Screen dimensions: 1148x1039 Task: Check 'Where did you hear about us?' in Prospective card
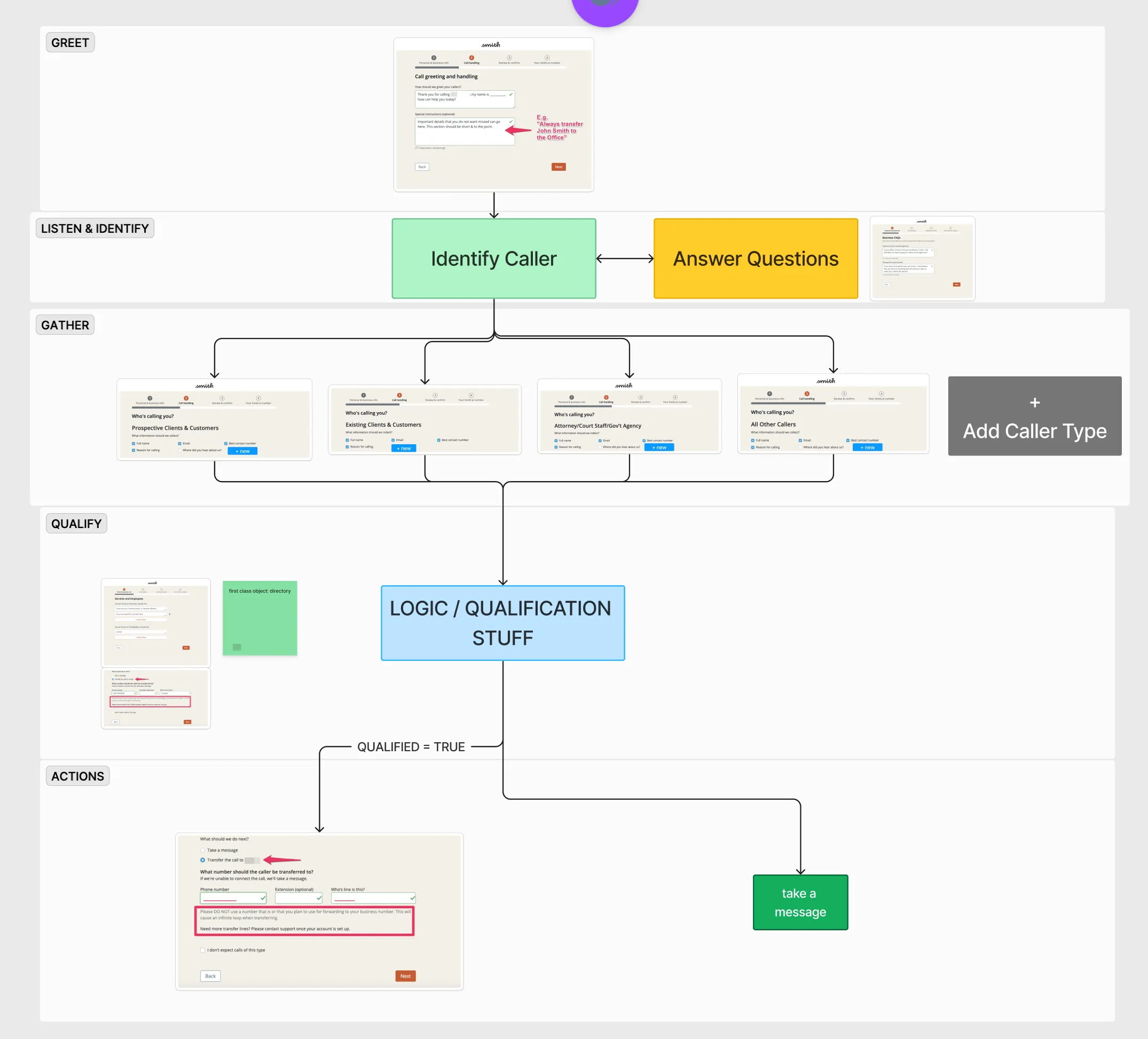pyautogui.click(x=180, y=450)
